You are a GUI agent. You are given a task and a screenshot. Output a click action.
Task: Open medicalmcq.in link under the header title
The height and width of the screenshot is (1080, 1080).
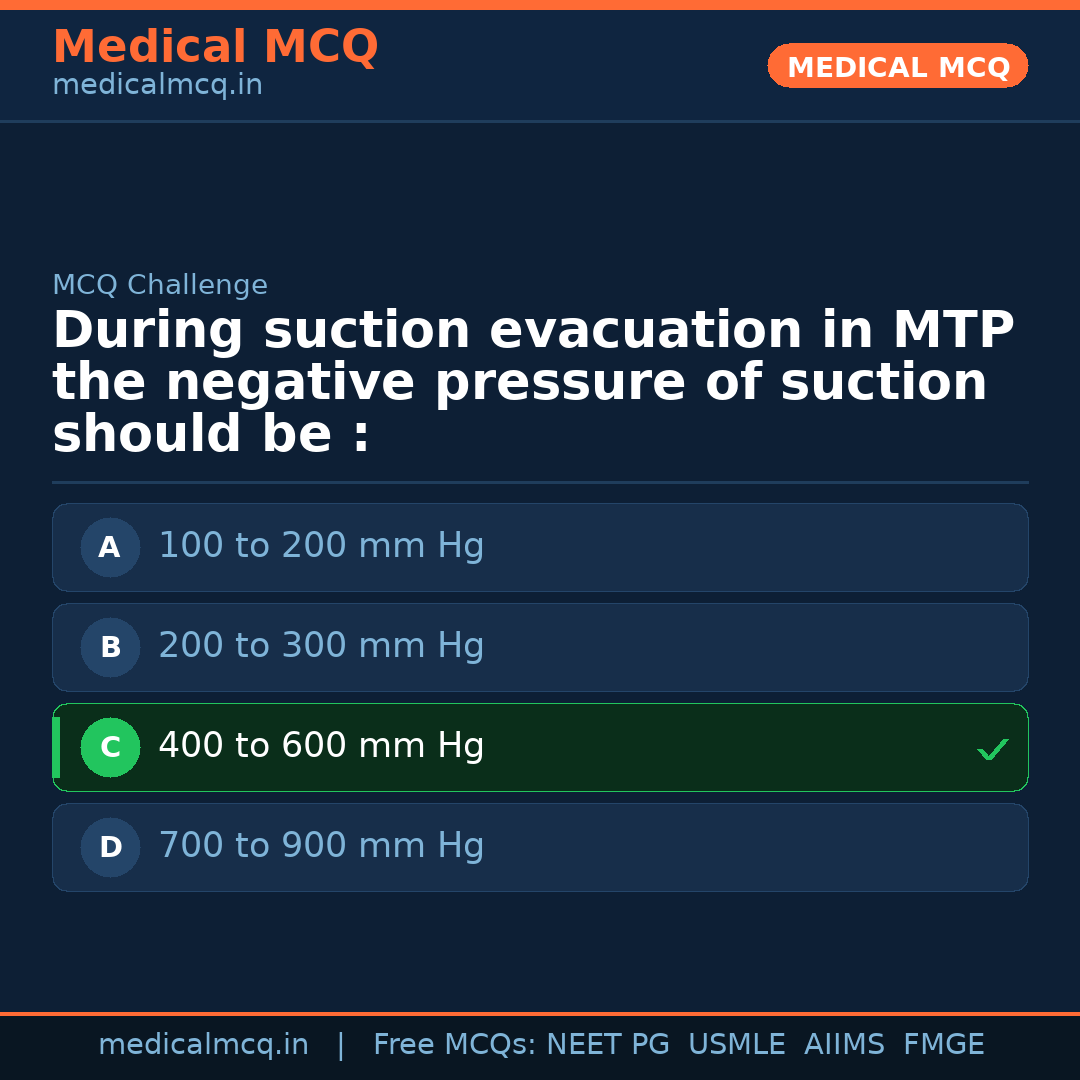[x=157, y=86]
